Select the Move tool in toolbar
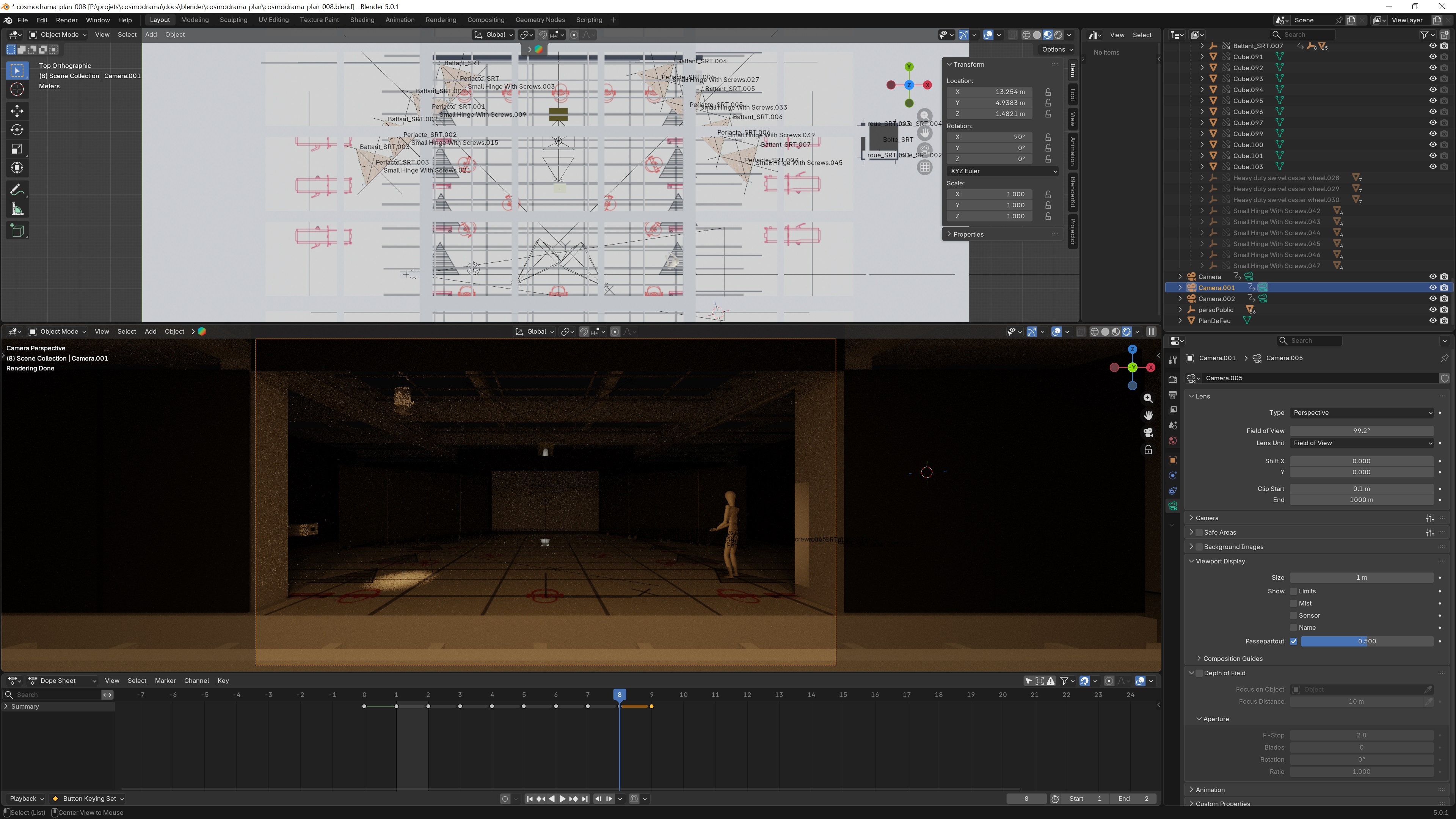The image size is (1456, 819). [x=17, y=110]
